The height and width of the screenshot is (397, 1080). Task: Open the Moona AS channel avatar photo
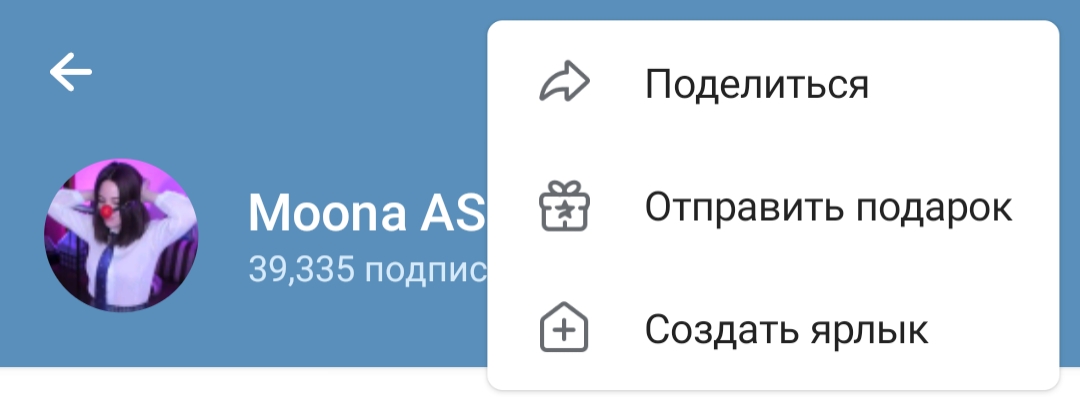click(x=121, y=235)
